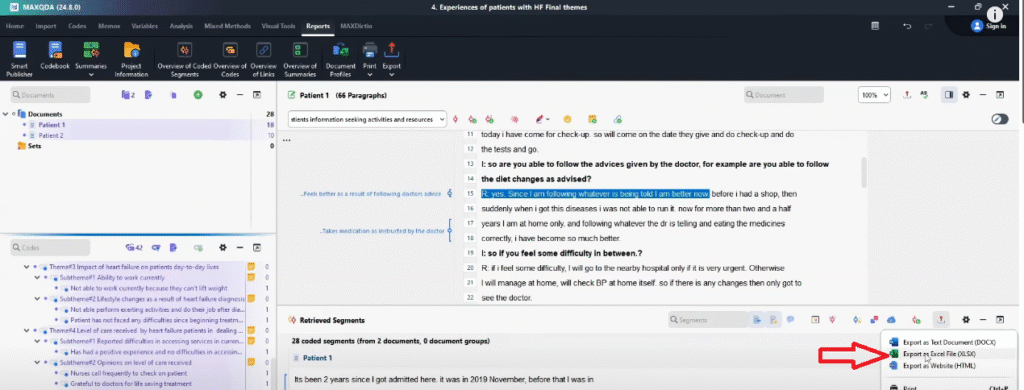This screenshot has height=390, width=1024.
Task: Click the Segments search field
Action: click(x=709, y=319)
